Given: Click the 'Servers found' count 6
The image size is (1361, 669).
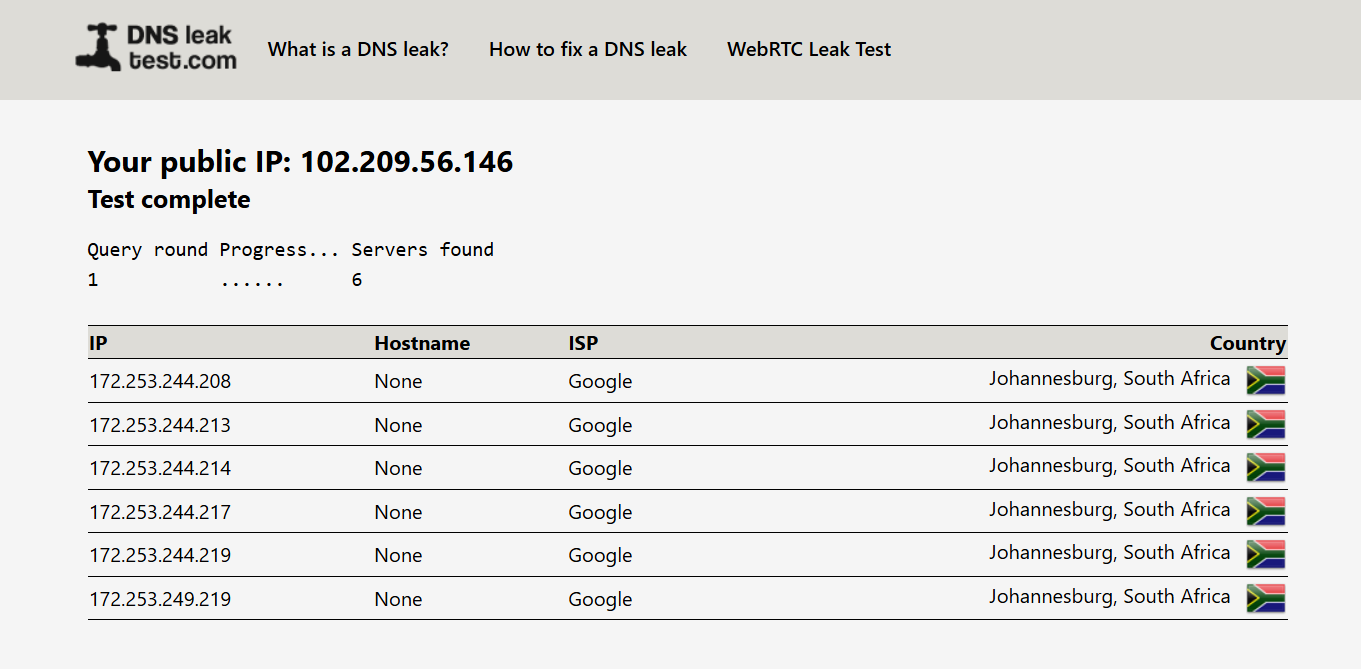Looking at the screenshot, I should point(357,280).
